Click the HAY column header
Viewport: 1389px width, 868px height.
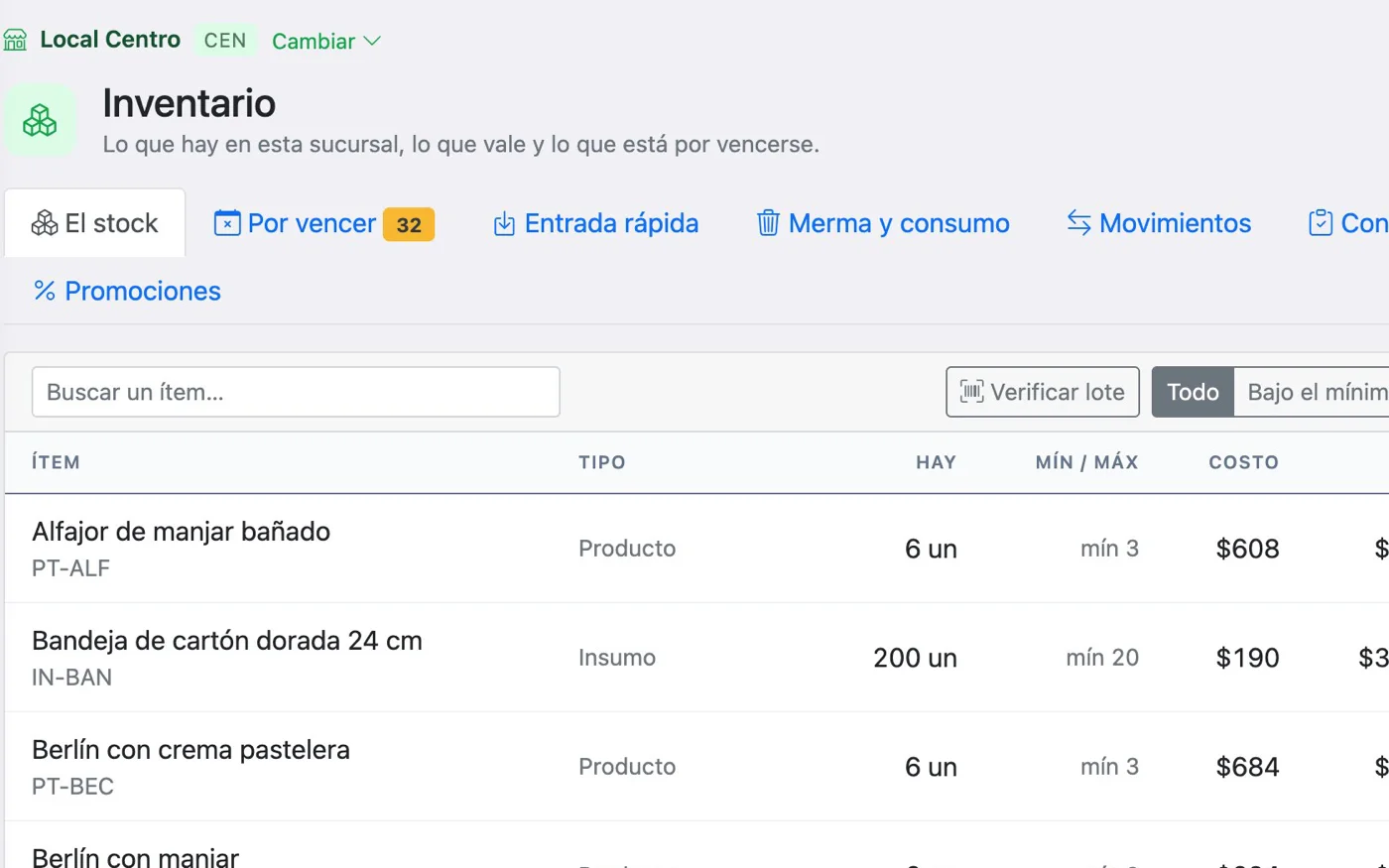[936, 462]
